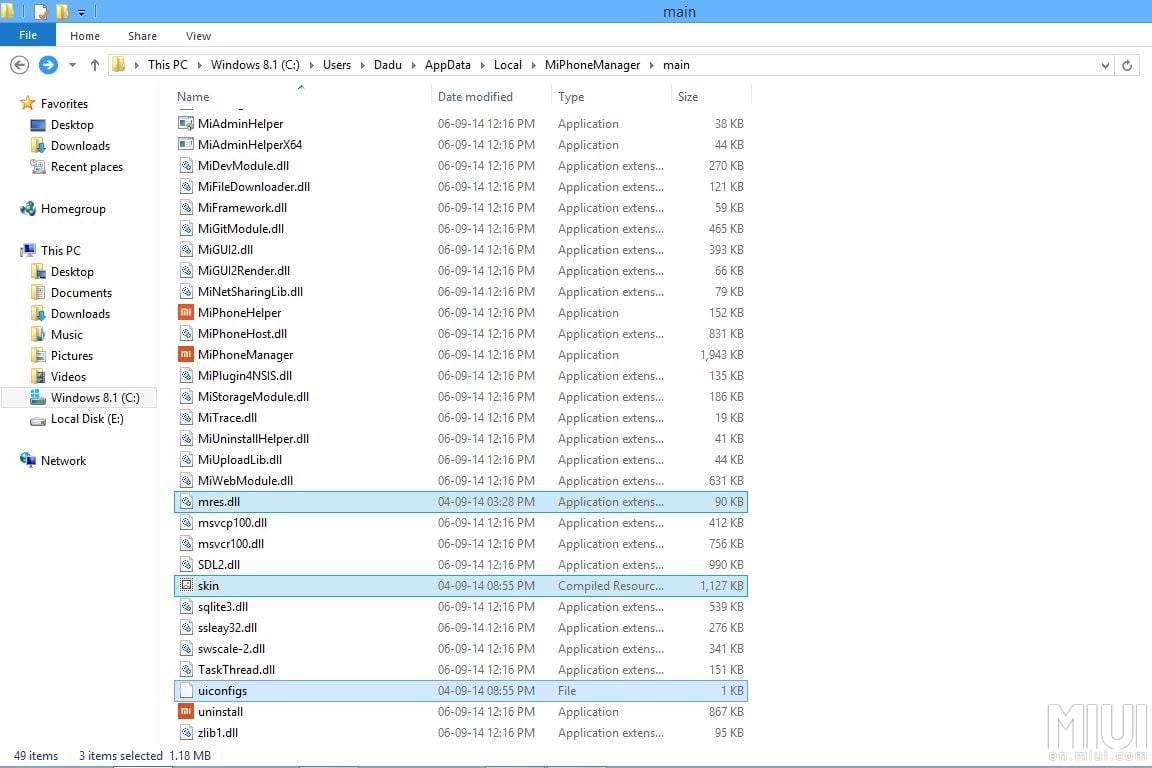This screenshot has width=1152, height=768.
Task: Click the 1,943 KB size of MiPhoneManager
Action: [x=721, y=355]
